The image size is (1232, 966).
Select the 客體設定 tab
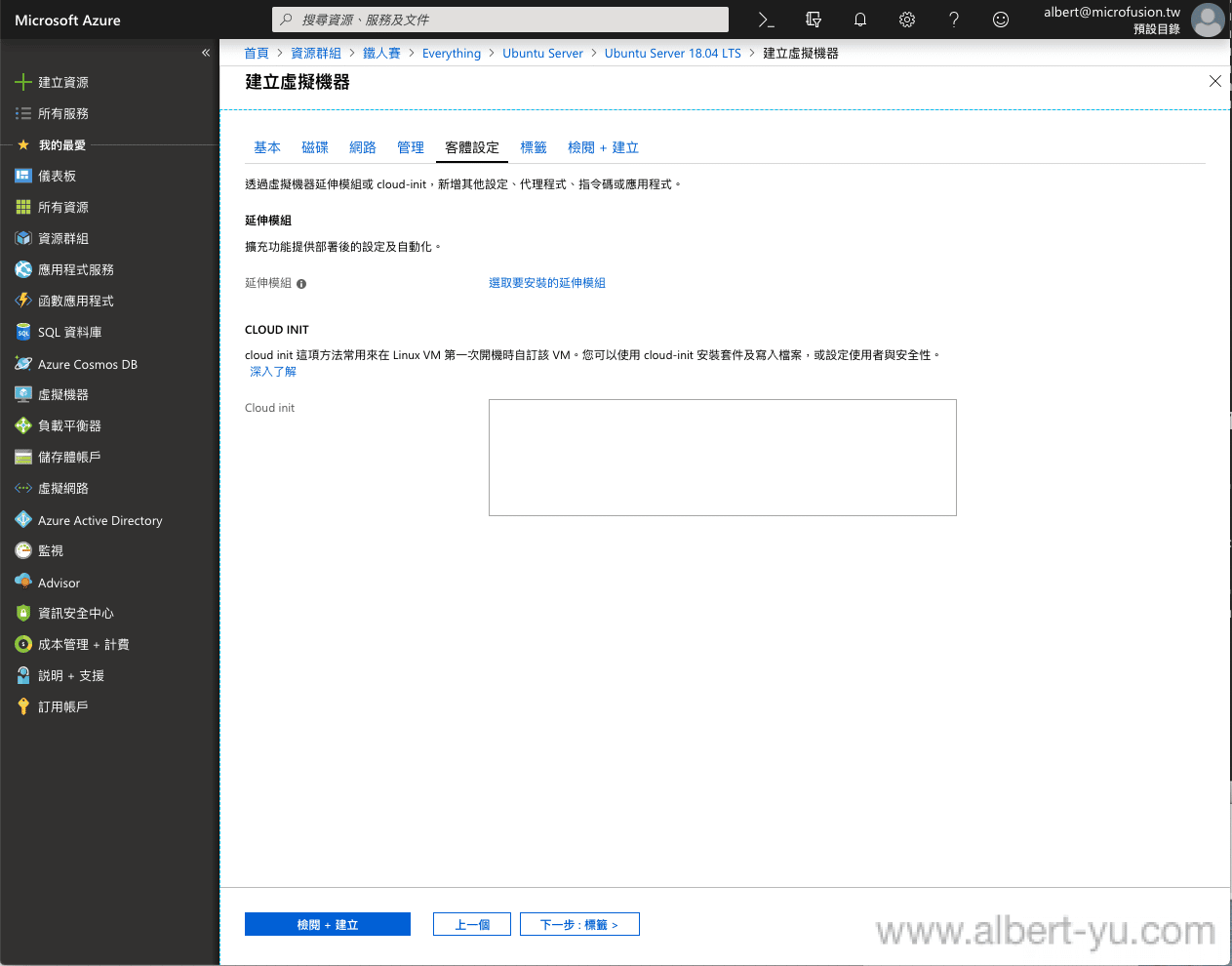472,147
